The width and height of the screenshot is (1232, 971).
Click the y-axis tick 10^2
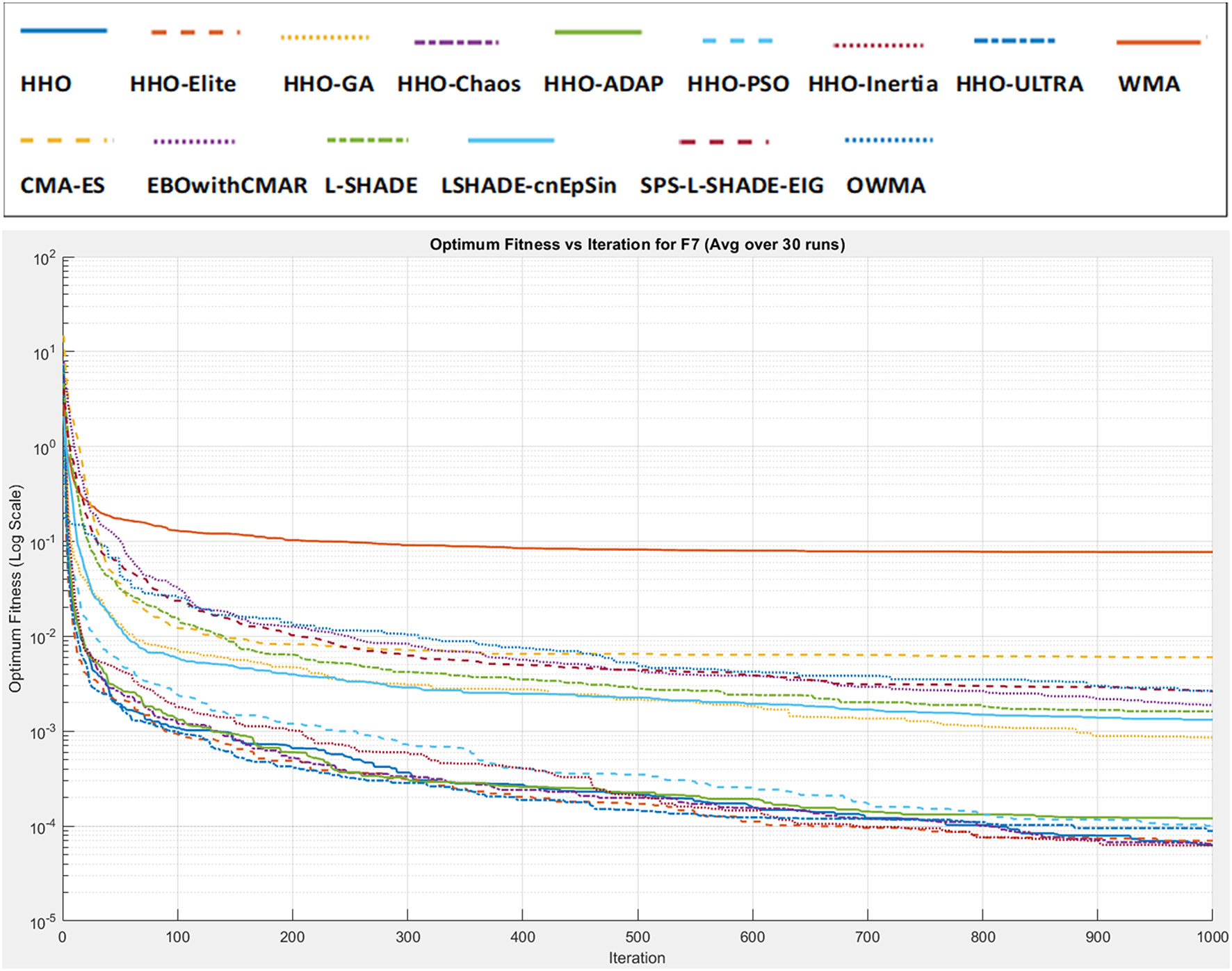(43, 259)
